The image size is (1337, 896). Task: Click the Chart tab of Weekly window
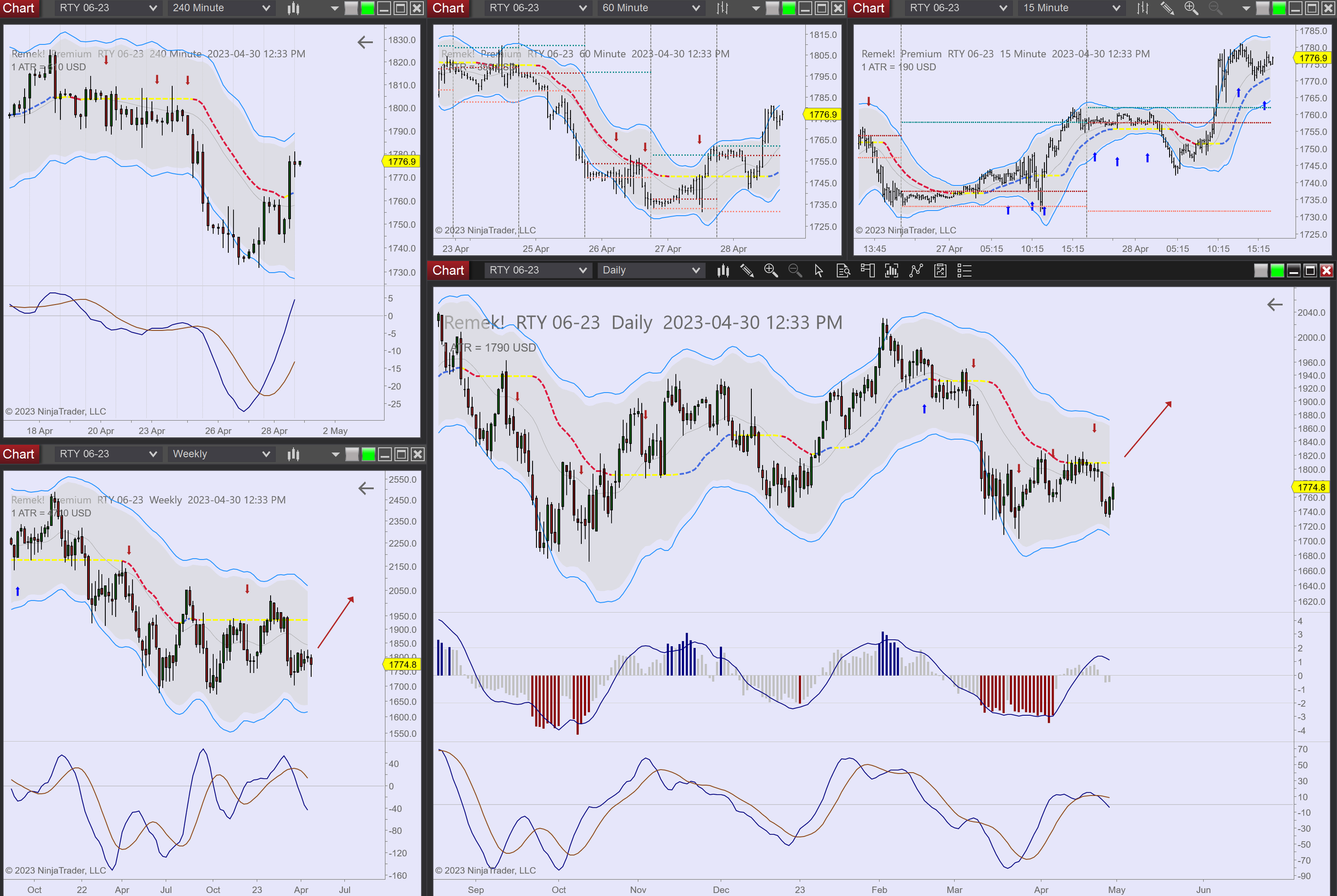click(19, 454)
